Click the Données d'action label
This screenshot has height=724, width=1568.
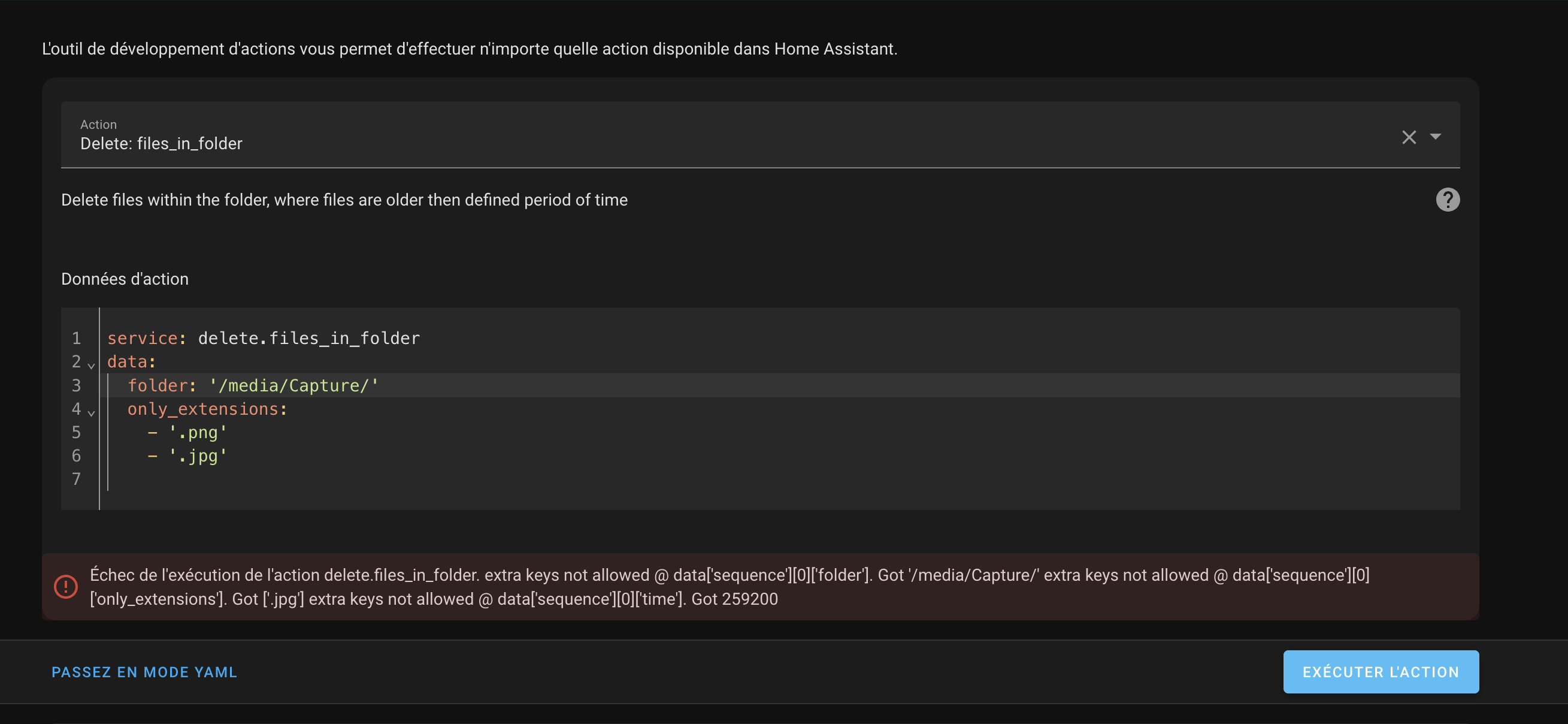tap(125, 279)
